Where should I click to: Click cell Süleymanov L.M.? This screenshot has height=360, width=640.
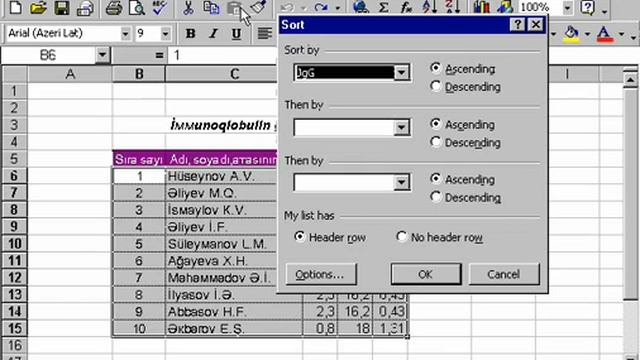(221, 244)
